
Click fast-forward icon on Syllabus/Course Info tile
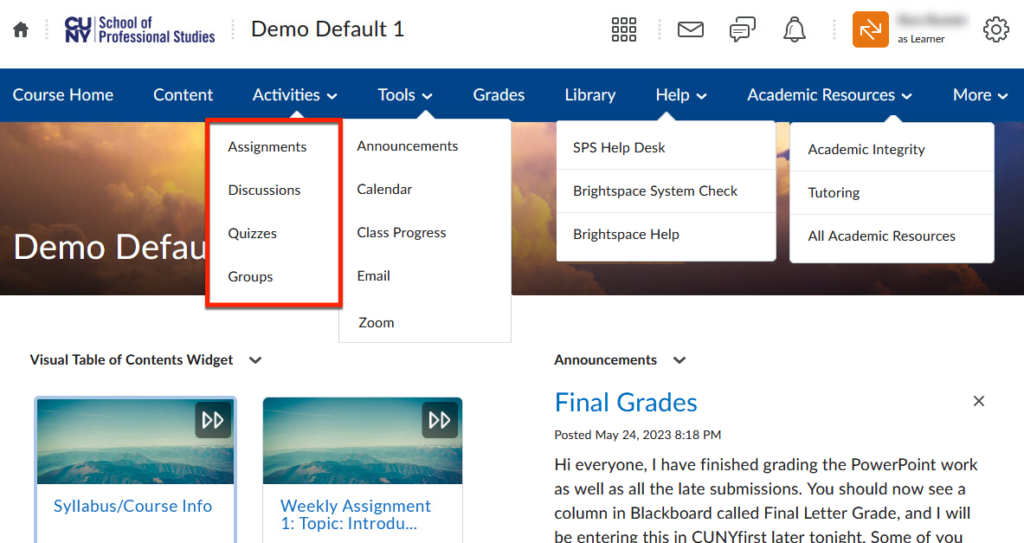point(213,420)
